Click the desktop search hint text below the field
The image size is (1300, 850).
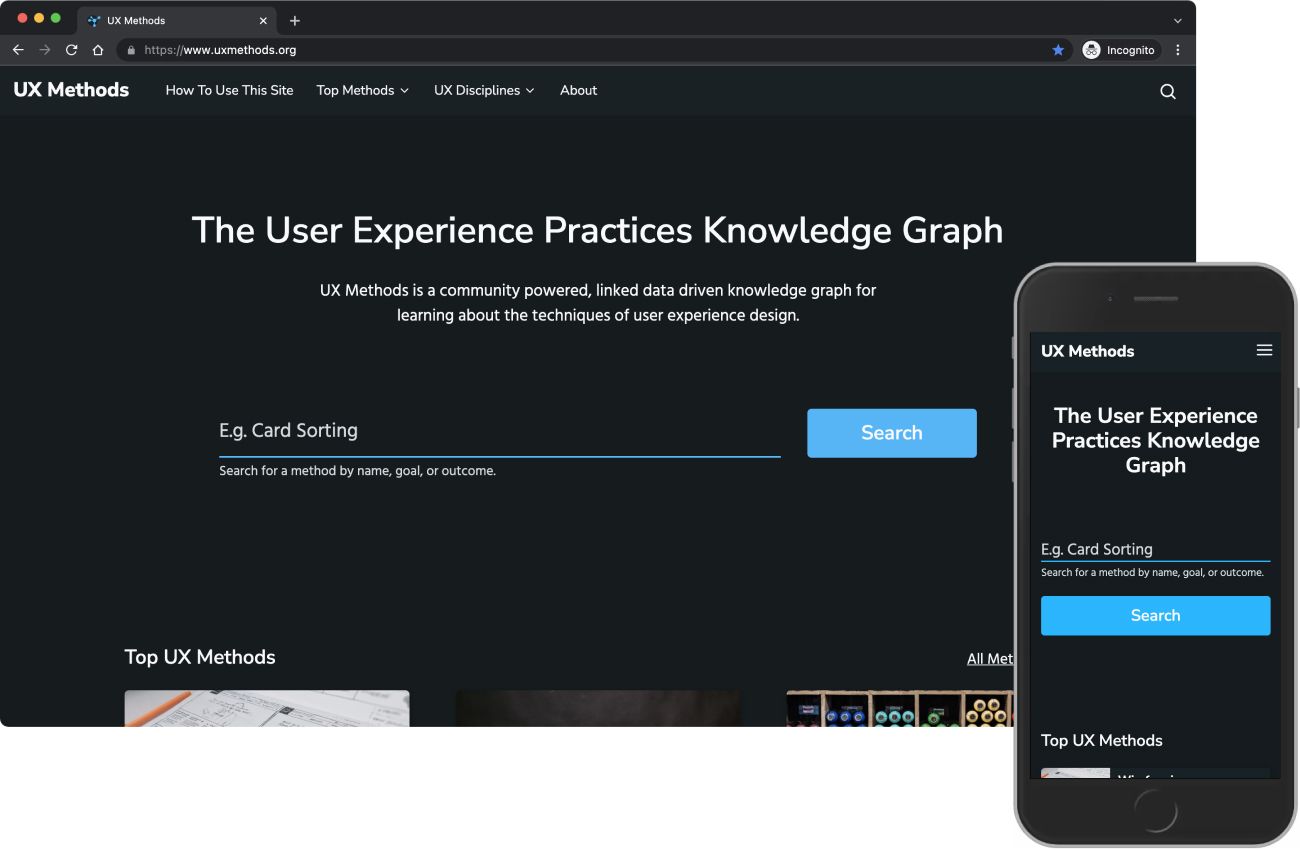coord(357,471)
